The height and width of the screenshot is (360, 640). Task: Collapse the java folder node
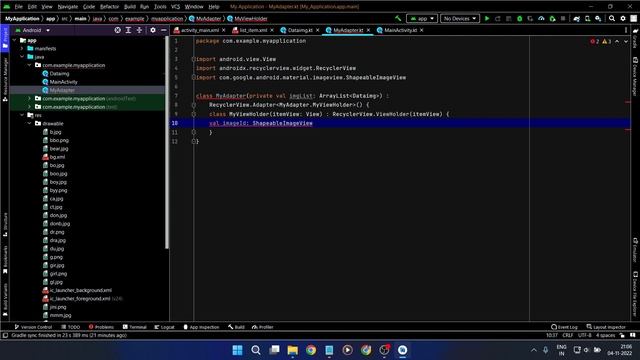point(22,57)
